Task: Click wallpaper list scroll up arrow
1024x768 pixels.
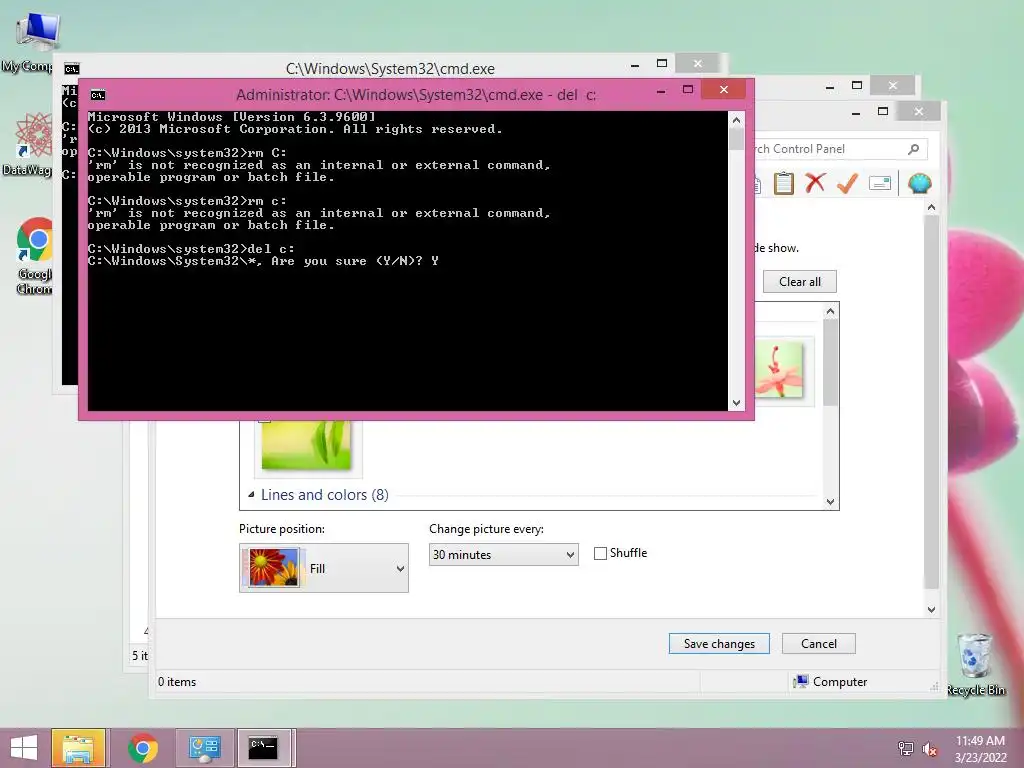Action: [830, 312]
